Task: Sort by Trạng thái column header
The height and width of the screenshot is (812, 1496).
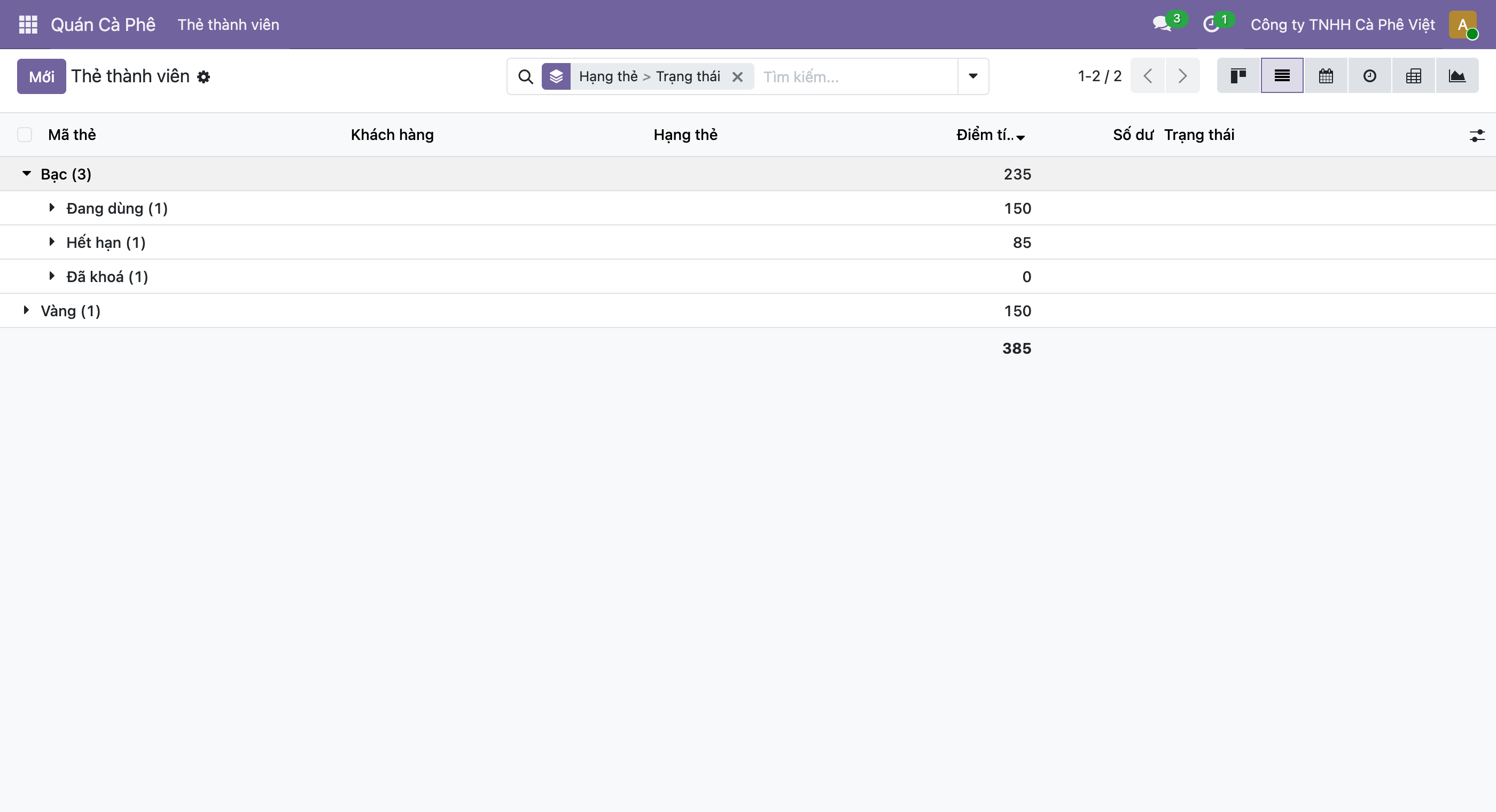Action: click(x=1199, y=135)
